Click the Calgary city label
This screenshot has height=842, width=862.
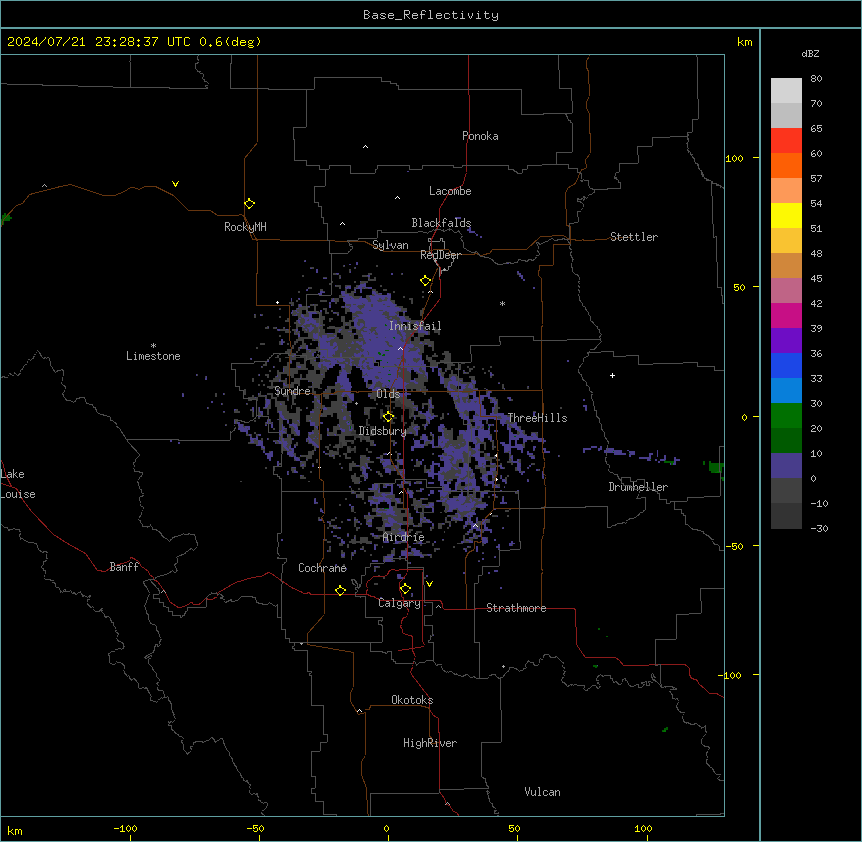399,603
